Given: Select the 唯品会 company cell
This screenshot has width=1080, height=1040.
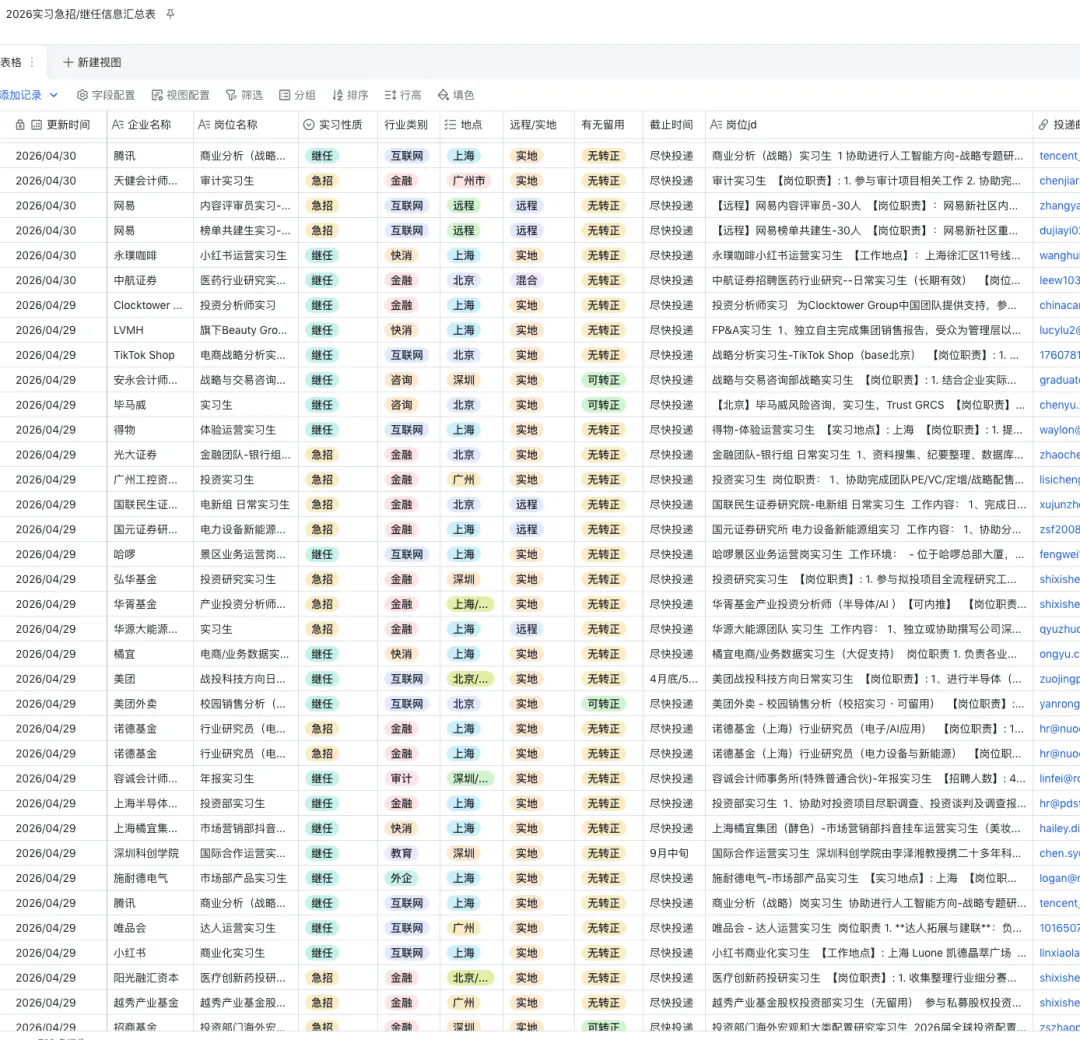Looking at the screenshot, I should click(x=149, y=928).
